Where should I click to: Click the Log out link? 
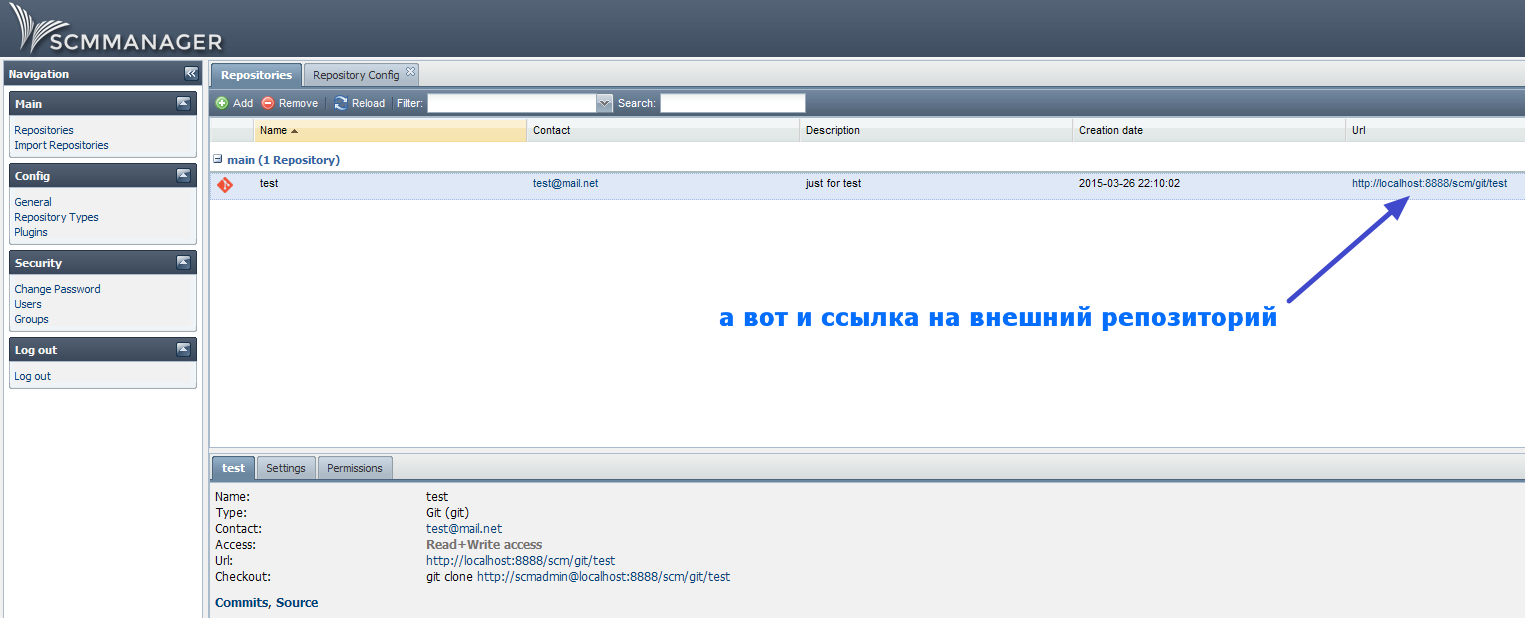pyautogui.click(x=32, y=376)
